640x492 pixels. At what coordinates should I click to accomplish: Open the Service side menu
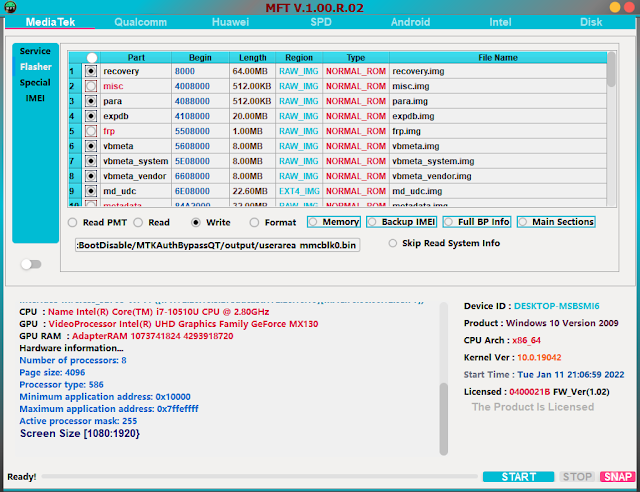tap(35, 51)
